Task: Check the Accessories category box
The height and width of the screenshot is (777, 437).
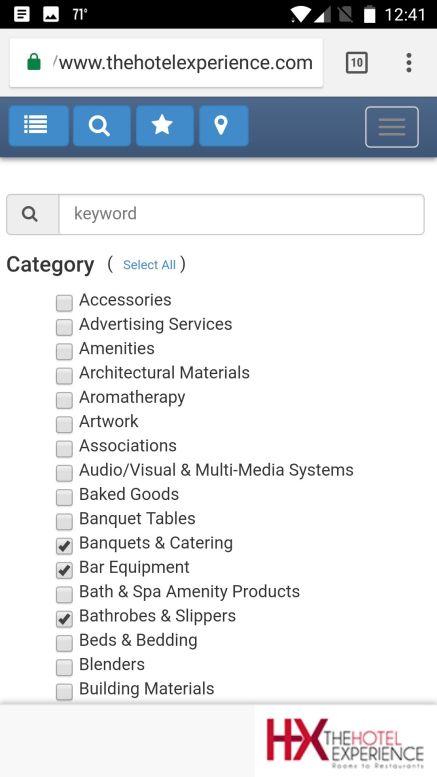Action: pyautogui.click(x=64, y=303)
